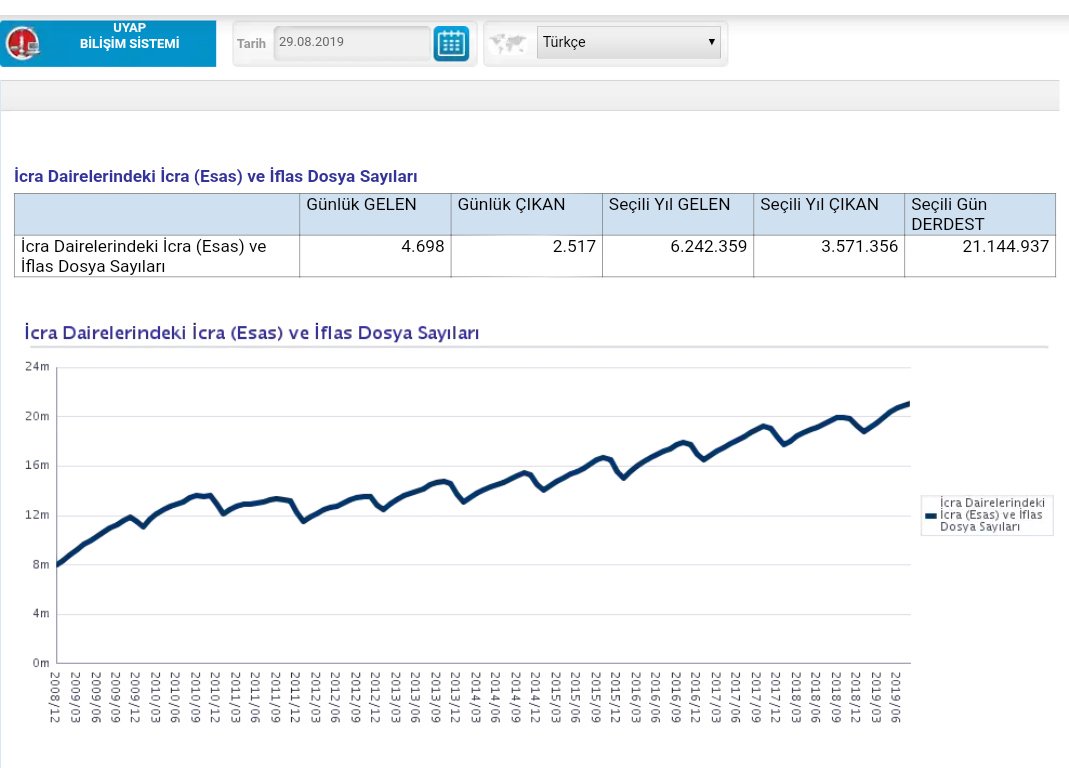This screenshot has height=768, width=1069.
Task: Click the 2016/12 x-axis label
Action: (x=695, y=697)
